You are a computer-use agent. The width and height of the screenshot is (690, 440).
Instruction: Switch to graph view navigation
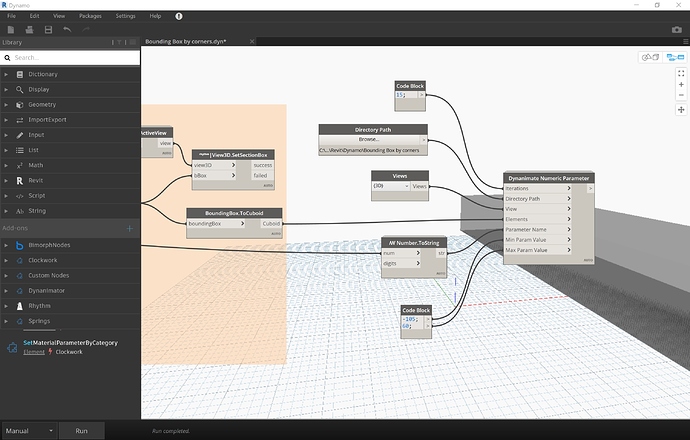[x=675, y=57]
